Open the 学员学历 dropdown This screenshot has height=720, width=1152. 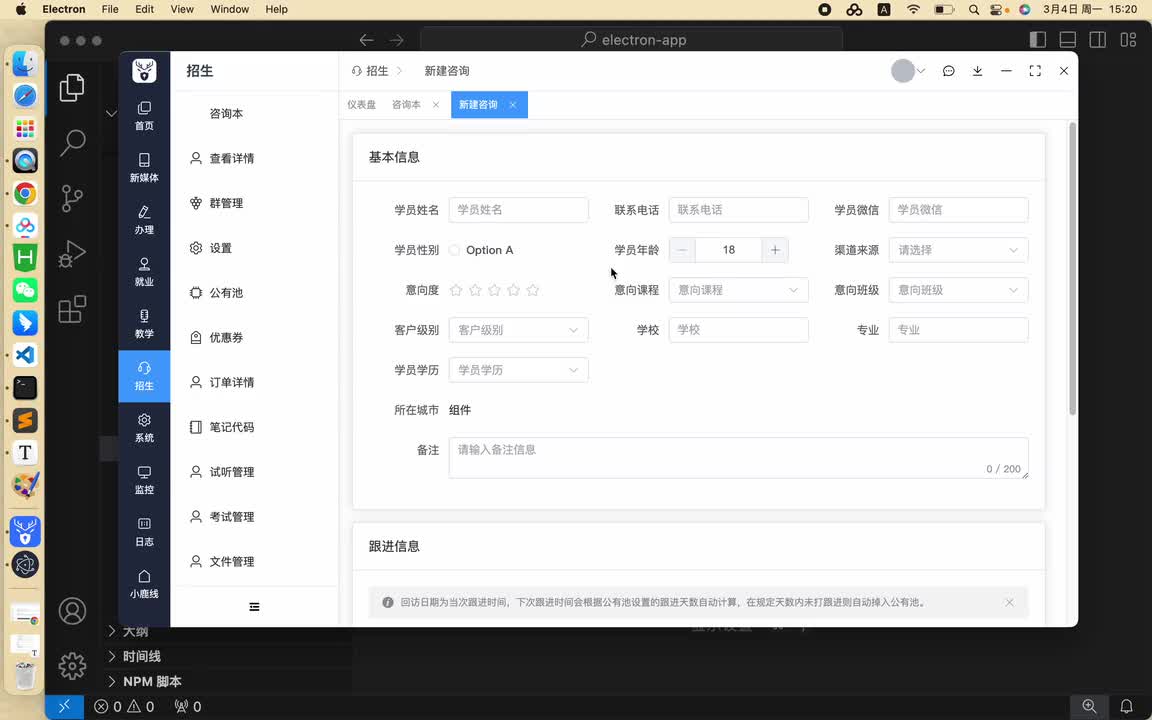point(518,370)
